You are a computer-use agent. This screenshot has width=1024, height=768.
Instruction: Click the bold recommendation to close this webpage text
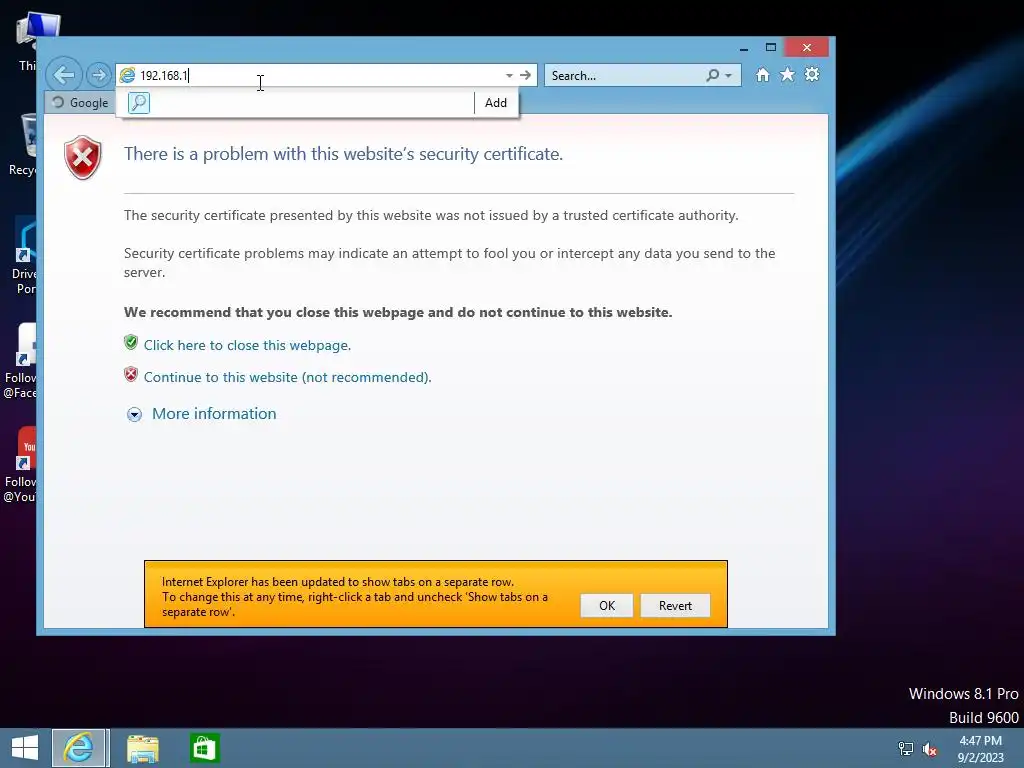pos(398,312)
